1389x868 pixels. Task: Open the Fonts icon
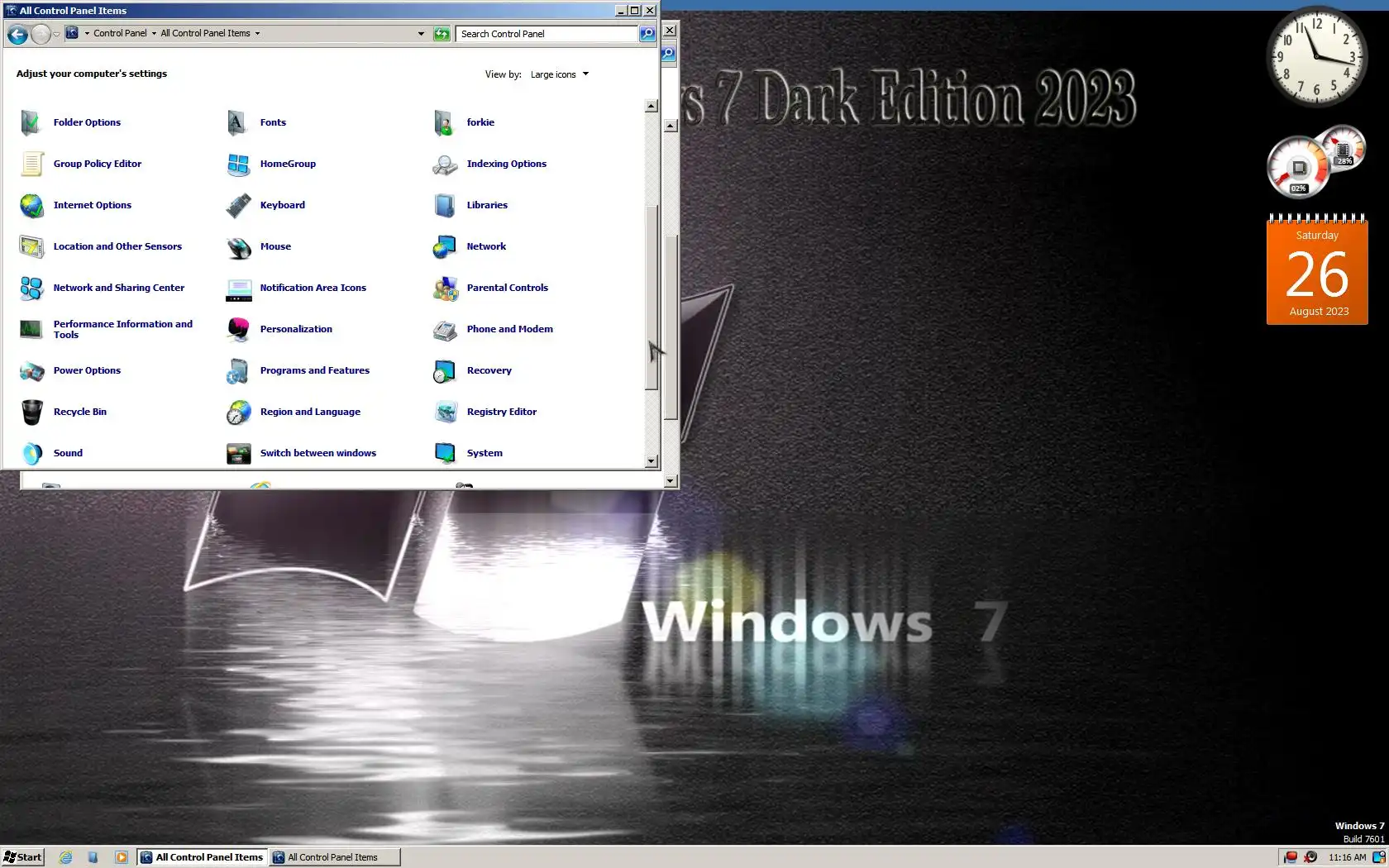click(238, 122)
